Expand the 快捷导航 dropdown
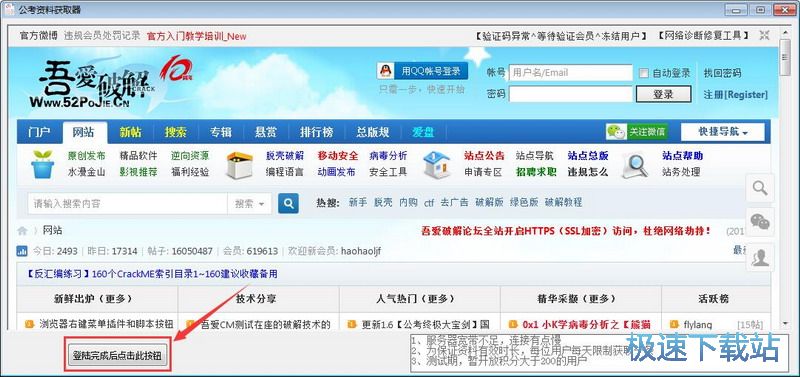This screenshot has width=800, height=377. click(x=722, y=132)
